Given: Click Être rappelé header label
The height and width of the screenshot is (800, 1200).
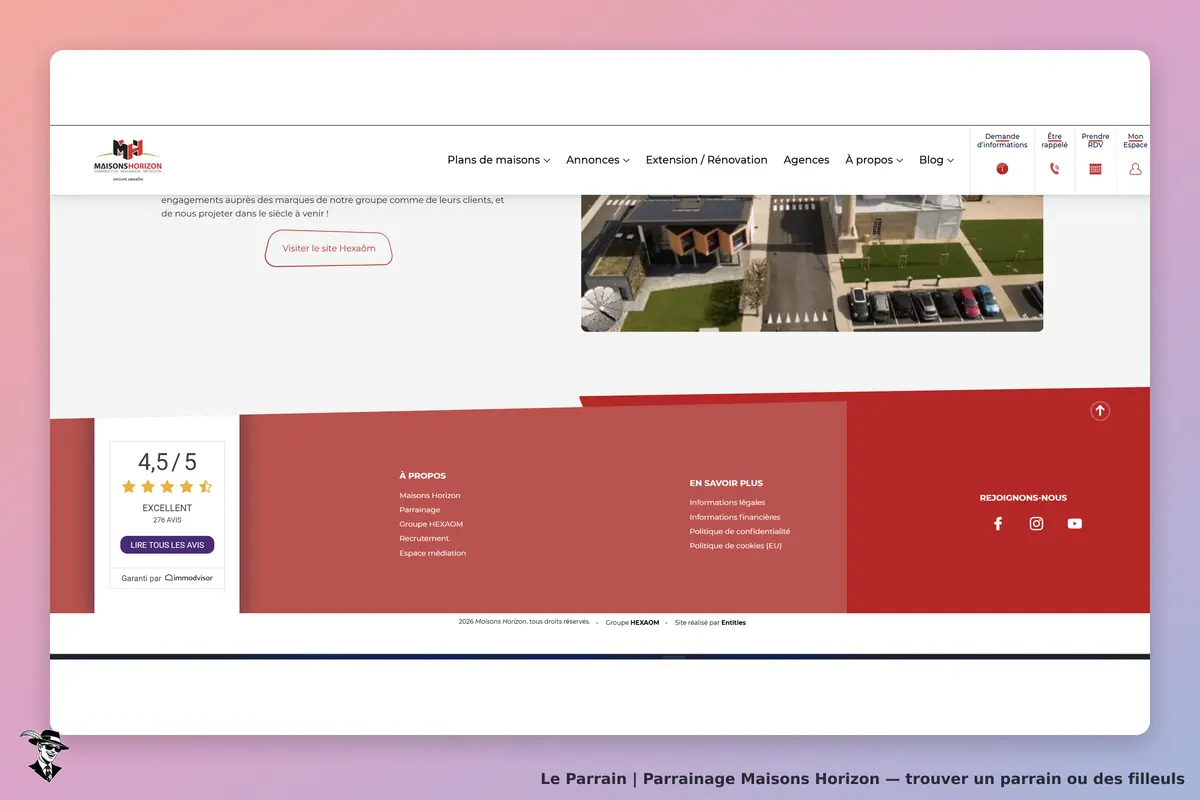Looking at the screenshot, I should 1054,141.
